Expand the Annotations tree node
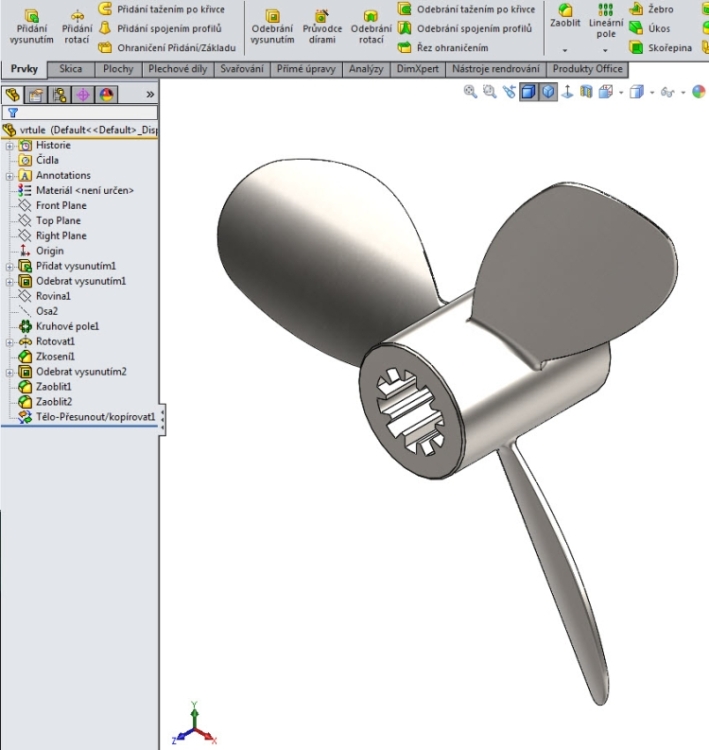This screenshot has width=709, height=750. pos(9,176)
